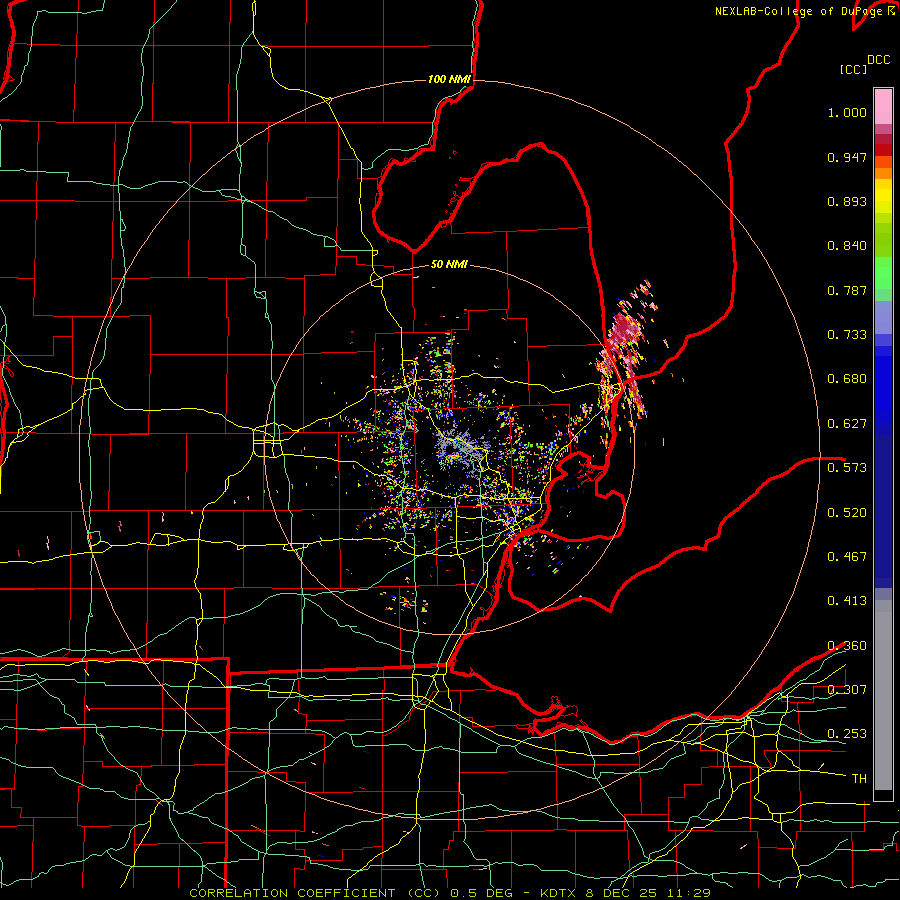Select the 0.307 scale value
This screenshot has width=900, height=900.
tap(847, 690)
